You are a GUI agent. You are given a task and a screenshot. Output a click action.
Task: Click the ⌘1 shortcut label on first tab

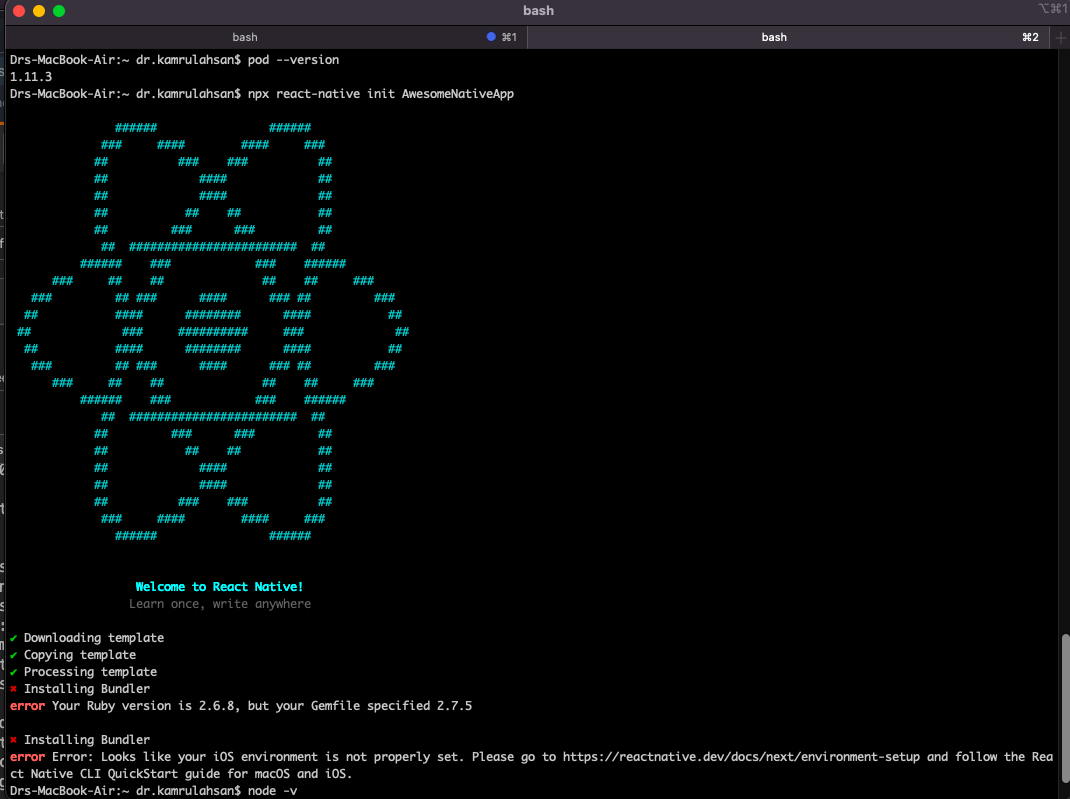coord(509,37)
